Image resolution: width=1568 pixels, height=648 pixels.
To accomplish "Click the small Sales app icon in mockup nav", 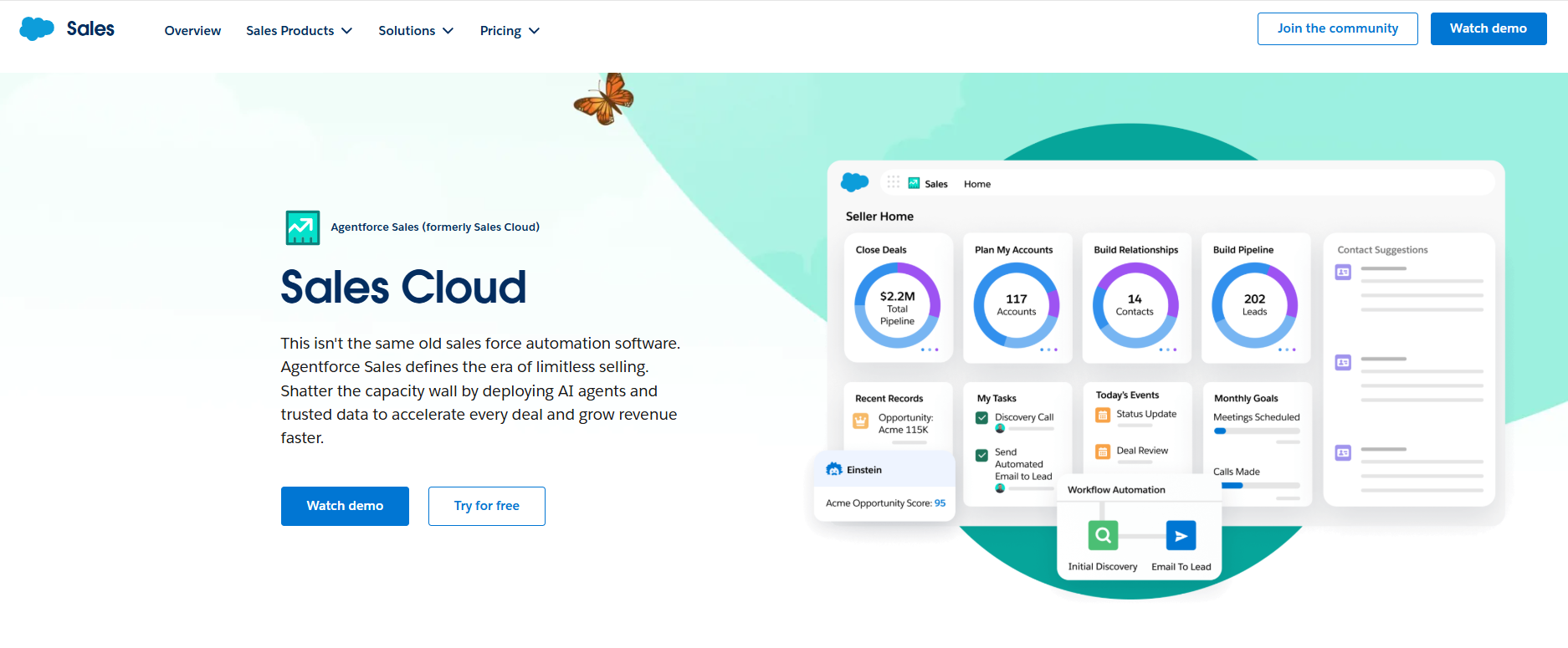I will click(914, 183).
